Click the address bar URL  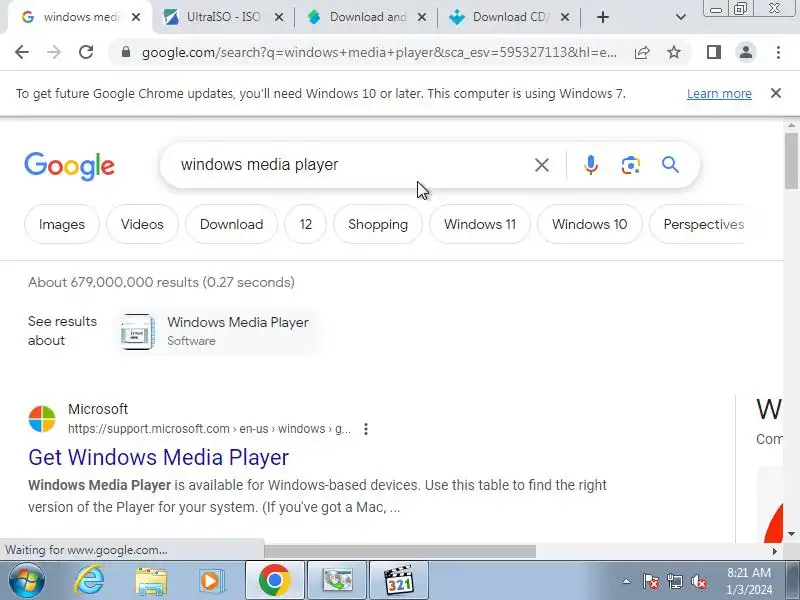(379, 52)
